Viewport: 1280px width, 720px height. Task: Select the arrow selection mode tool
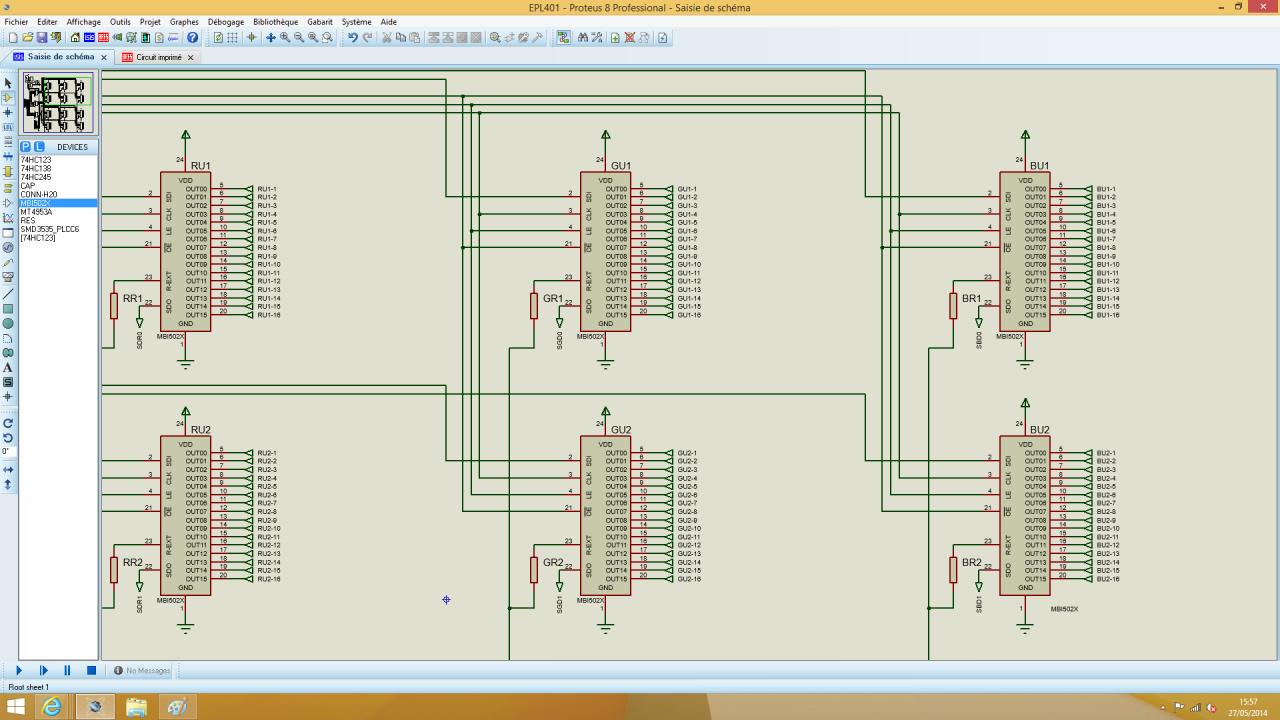[8, 83]
